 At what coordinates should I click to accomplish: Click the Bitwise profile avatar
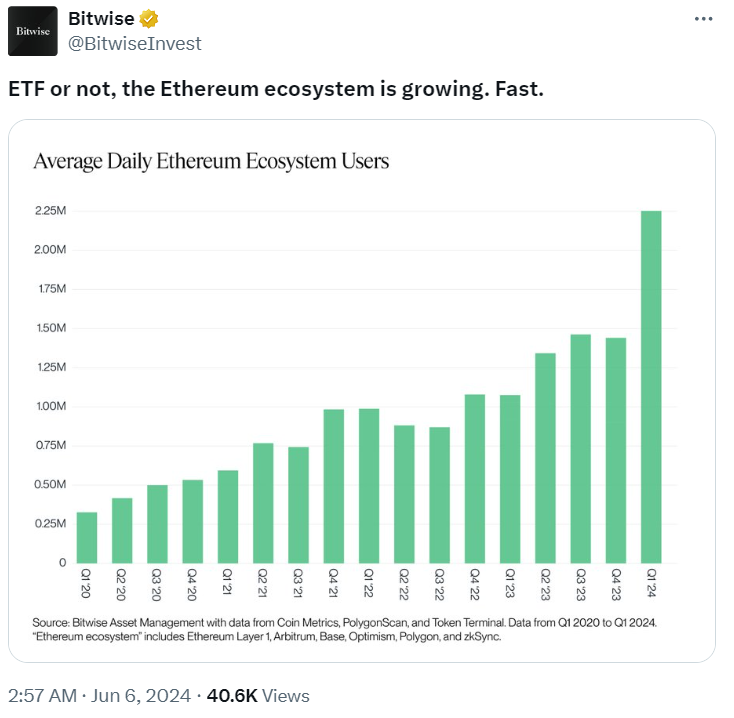(32, 31)
